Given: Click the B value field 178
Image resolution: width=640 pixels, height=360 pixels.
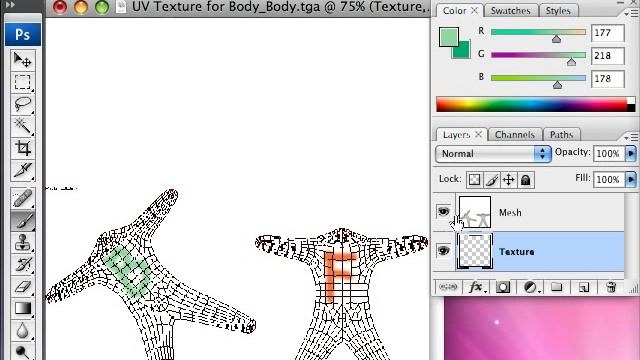Looking at the screenshot, I should [608, 79].
